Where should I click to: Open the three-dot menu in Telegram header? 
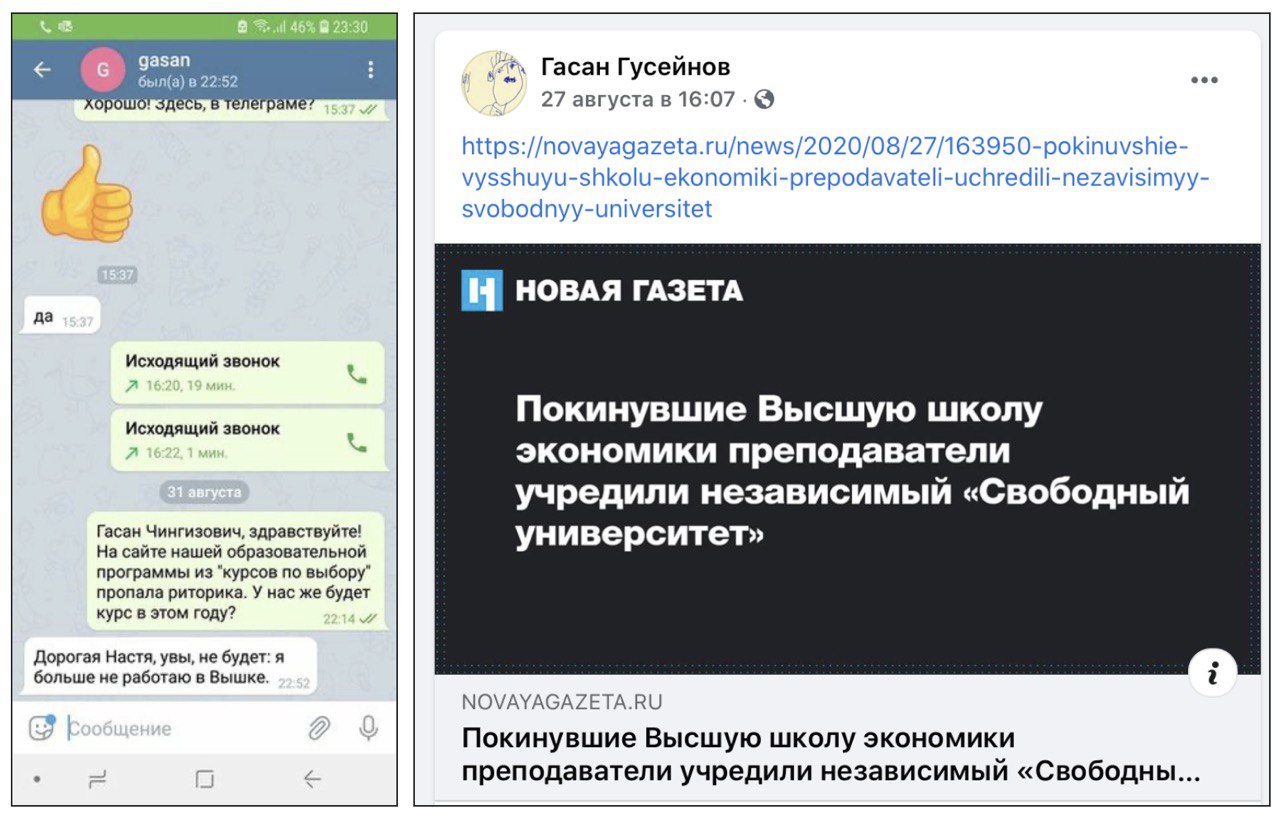point(371,70)
